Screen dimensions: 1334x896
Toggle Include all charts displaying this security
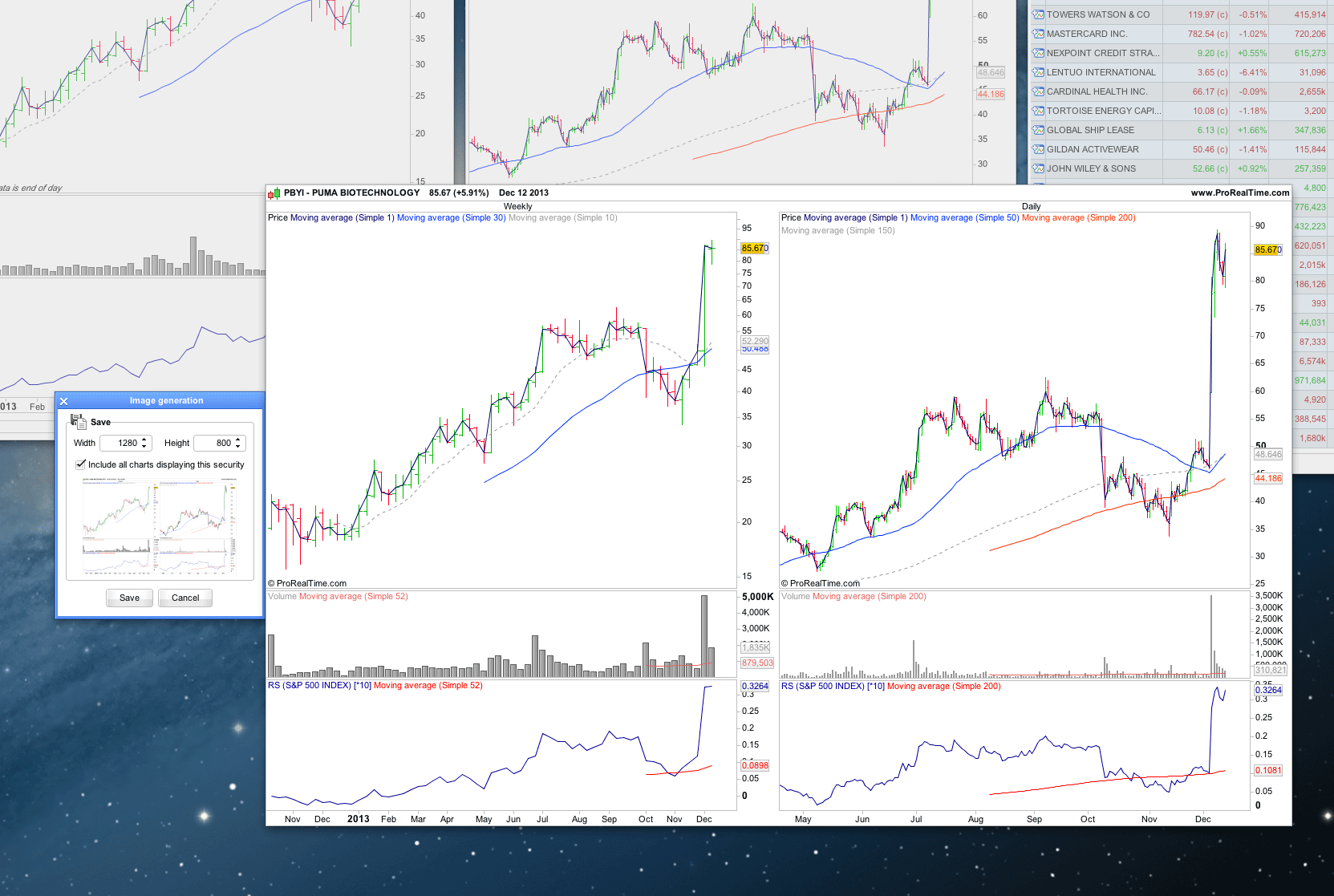click(80, 464)
